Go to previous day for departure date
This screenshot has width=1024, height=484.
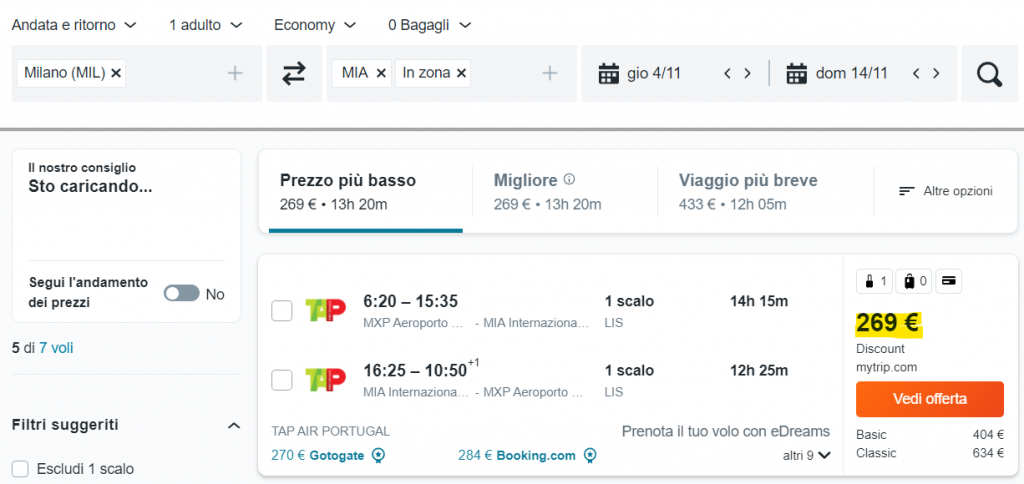728,73
